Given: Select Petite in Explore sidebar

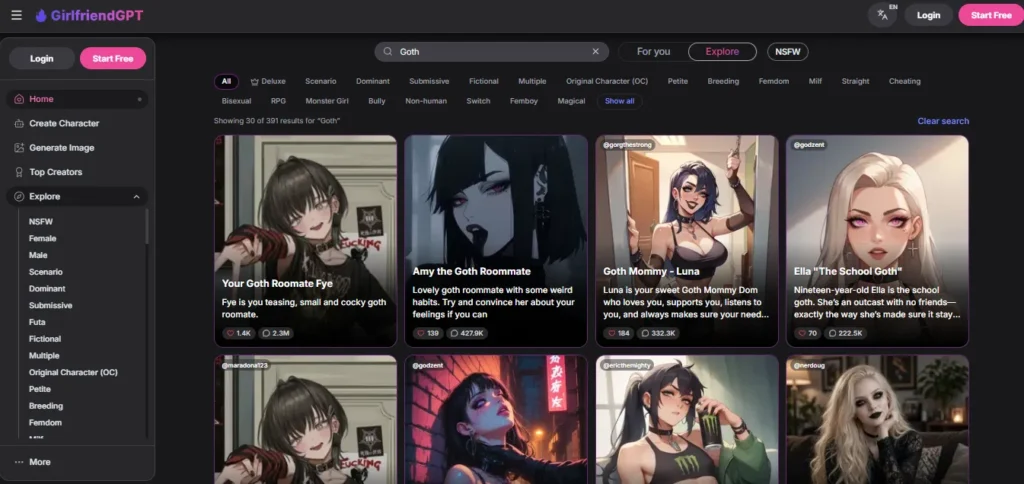Looking at the screenshot, I should point(40,389).
